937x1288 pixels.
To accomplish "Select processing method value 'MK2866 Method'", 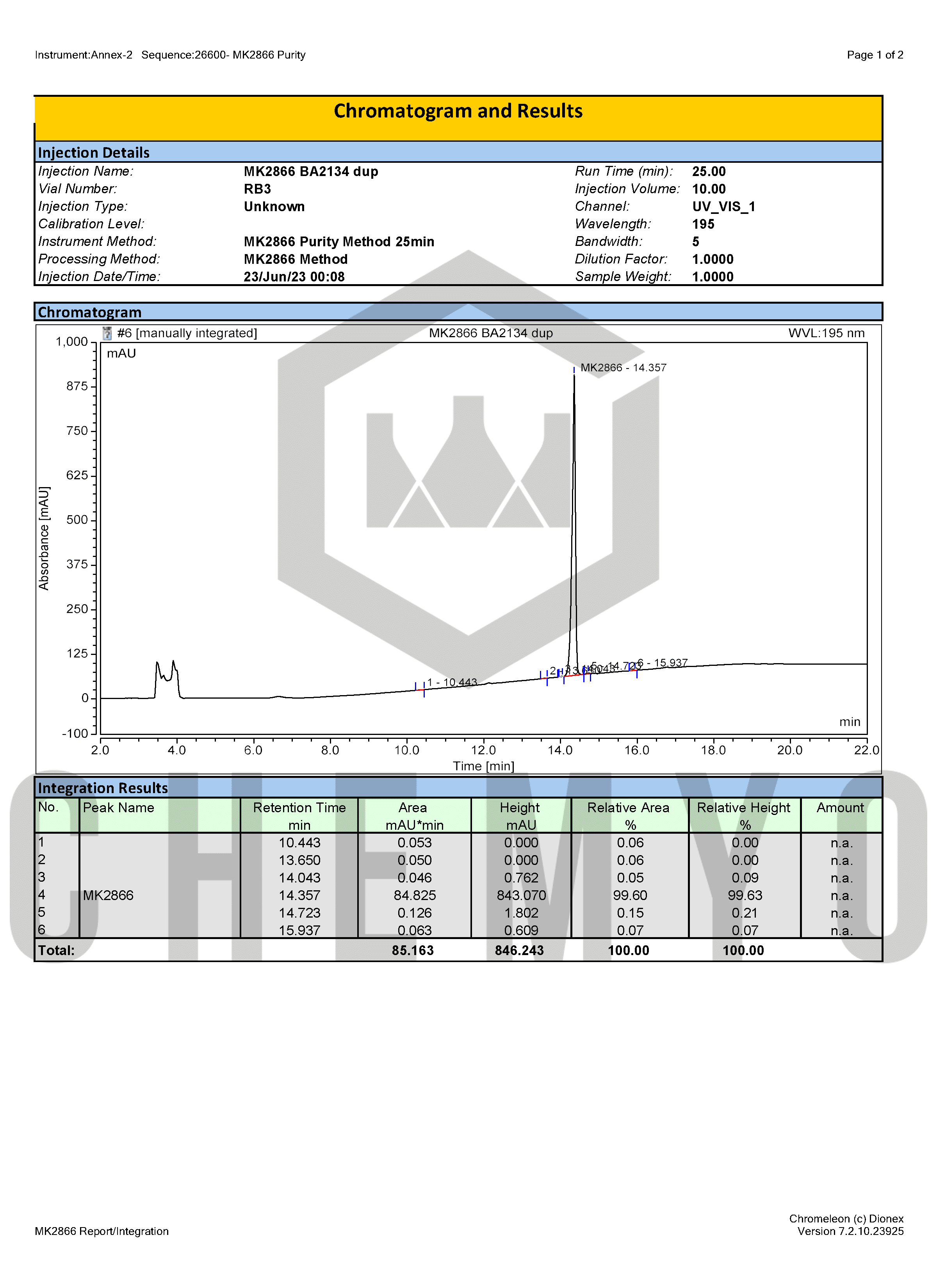I will [296, 260].
